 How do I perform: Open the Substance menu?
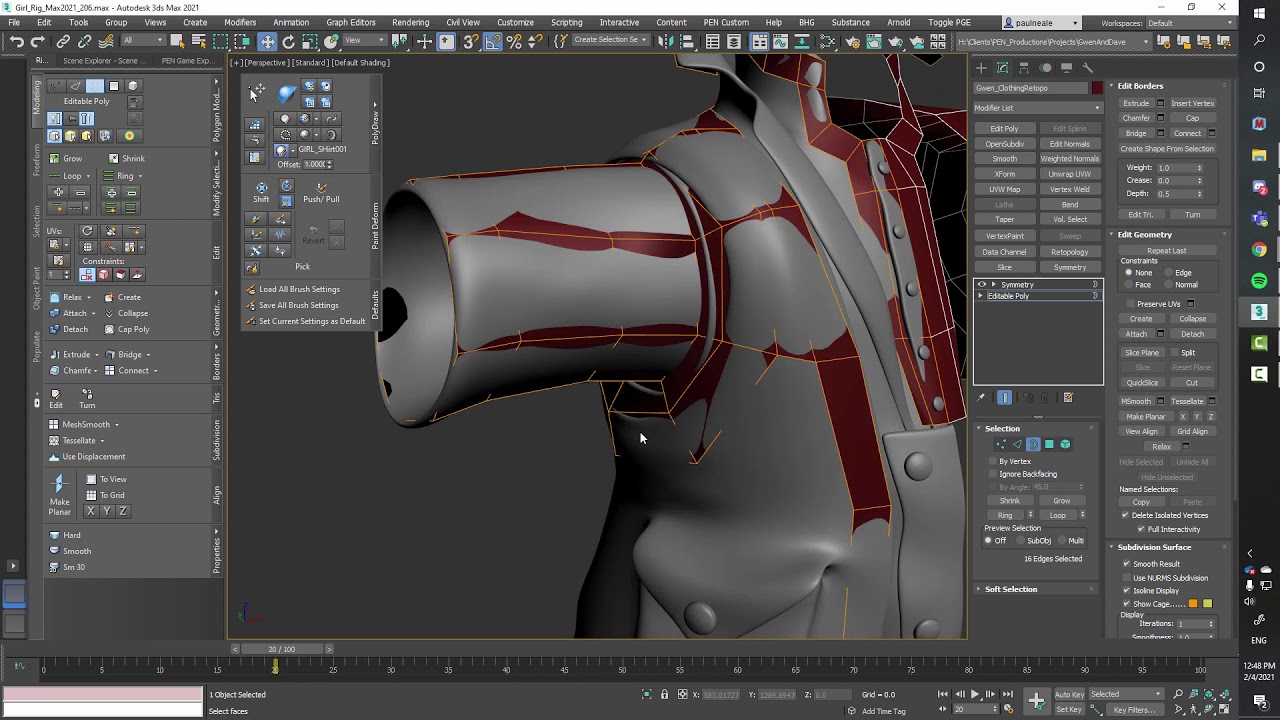851,22
